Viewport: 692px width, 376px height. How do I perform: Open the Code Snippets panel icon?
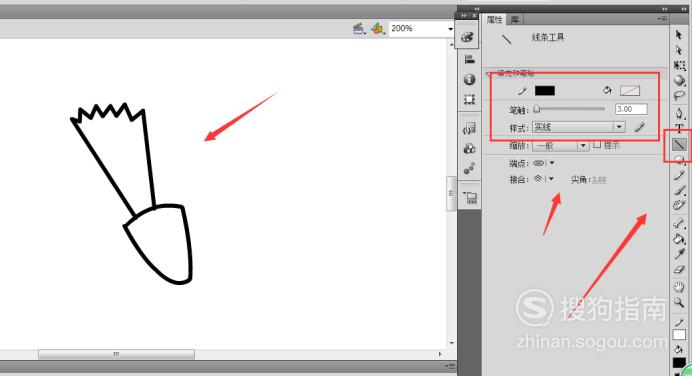click(x=469, y=128)
